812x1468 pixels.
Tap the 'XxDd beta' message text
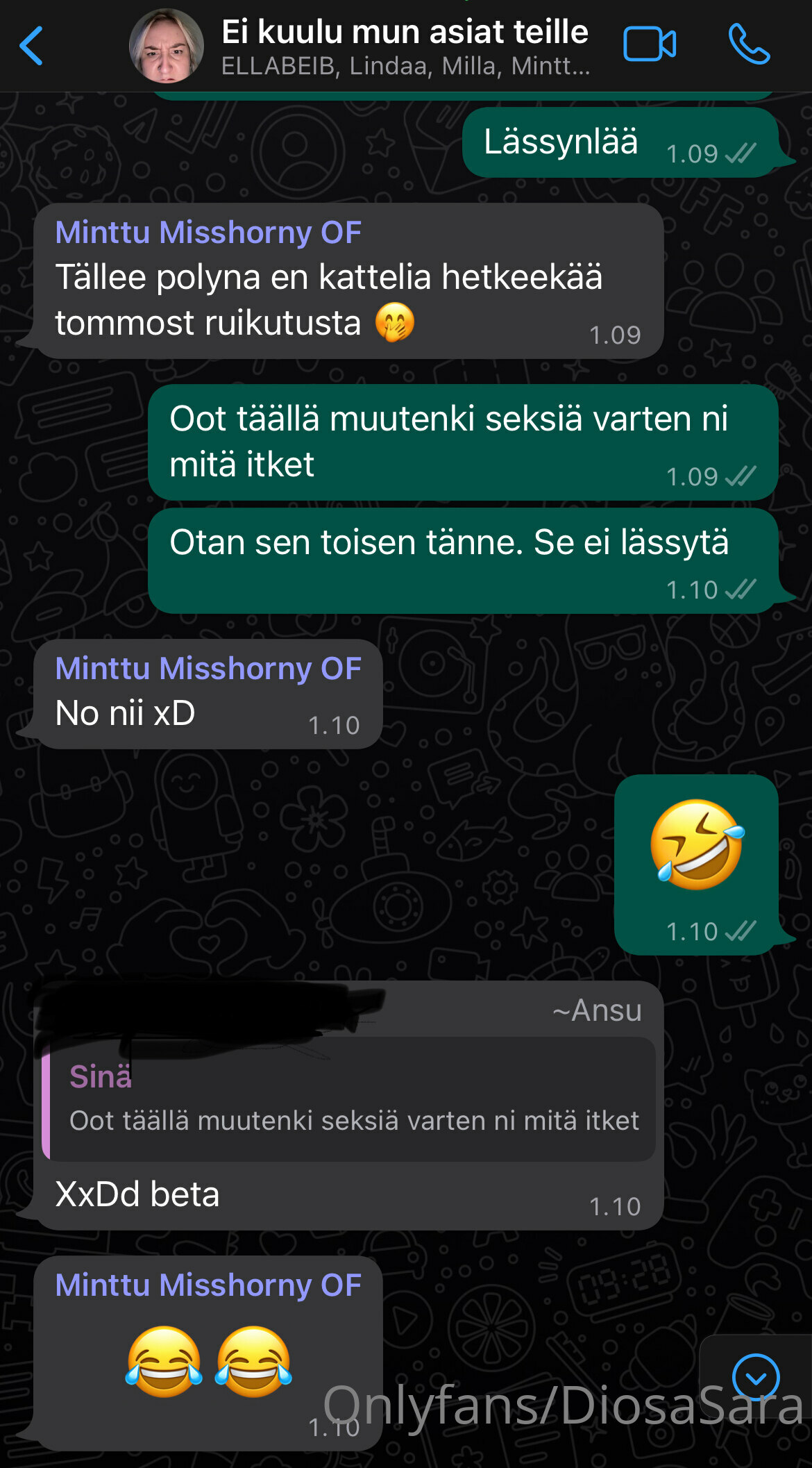pyautogui.click(x=137, y=1194)
